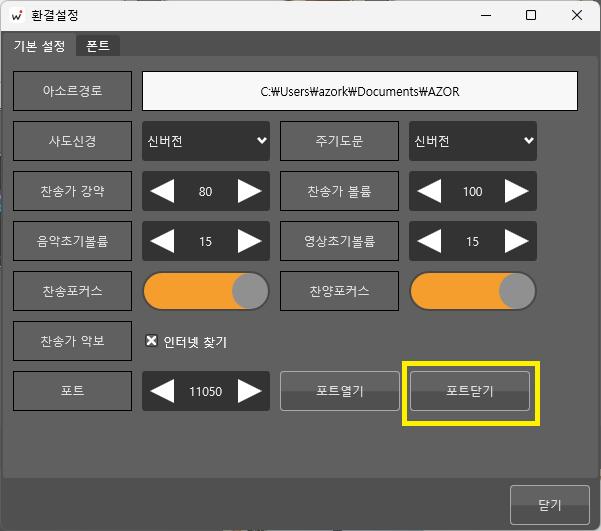This screenshot has height=531, width=601.
Task: Click the 아소르경로 path field
Action: (360, 91)
